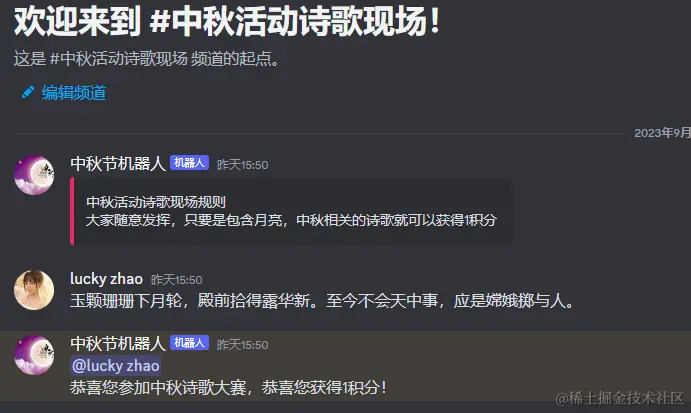This screenshot has width=691, height=413.
Task: Click the bottom 中秋节机器人 moon avatar
Action: coord(34,355)
